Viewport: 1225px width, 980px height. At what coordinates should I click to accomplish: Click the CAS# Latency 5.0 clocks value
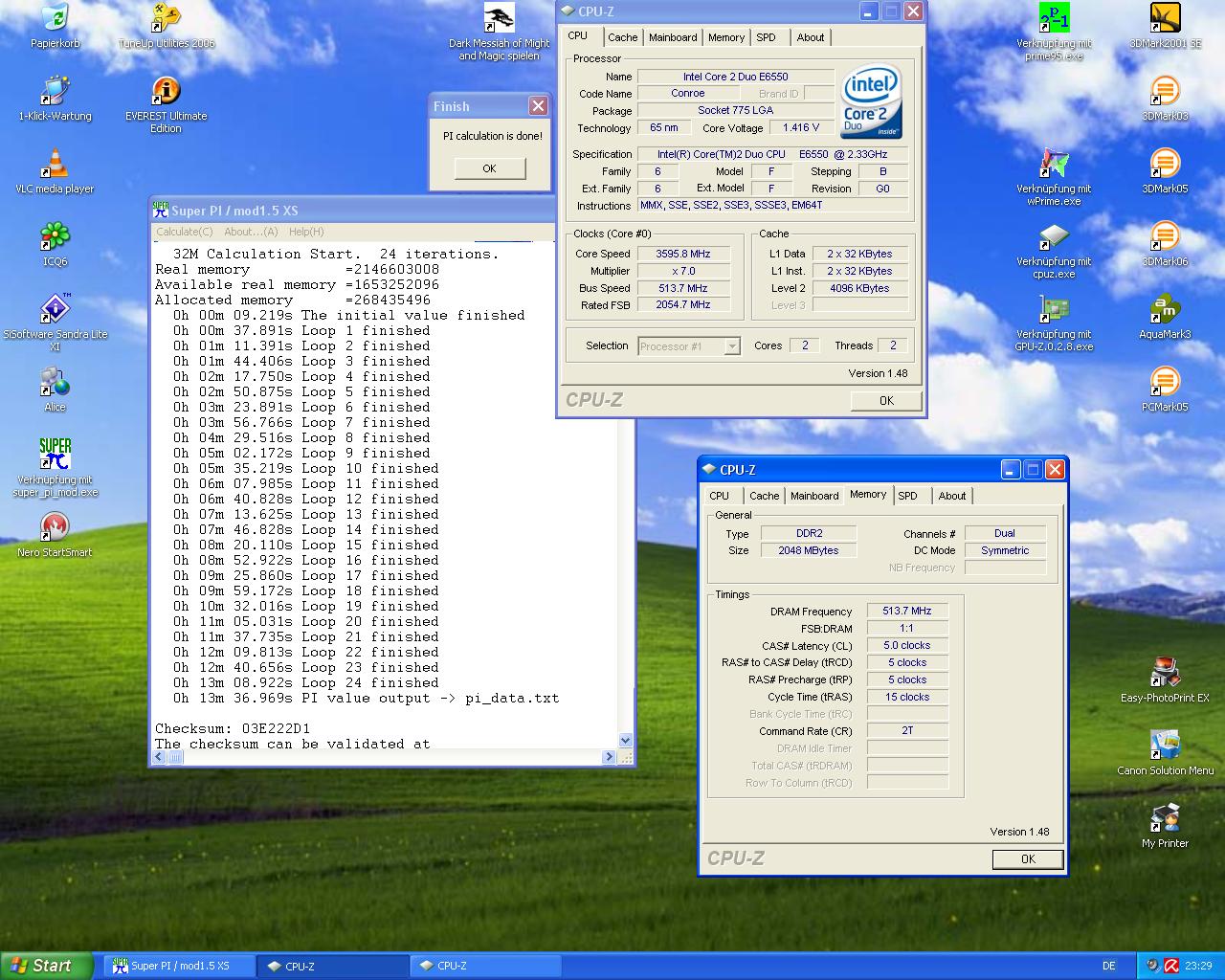[x=906, y=645]
